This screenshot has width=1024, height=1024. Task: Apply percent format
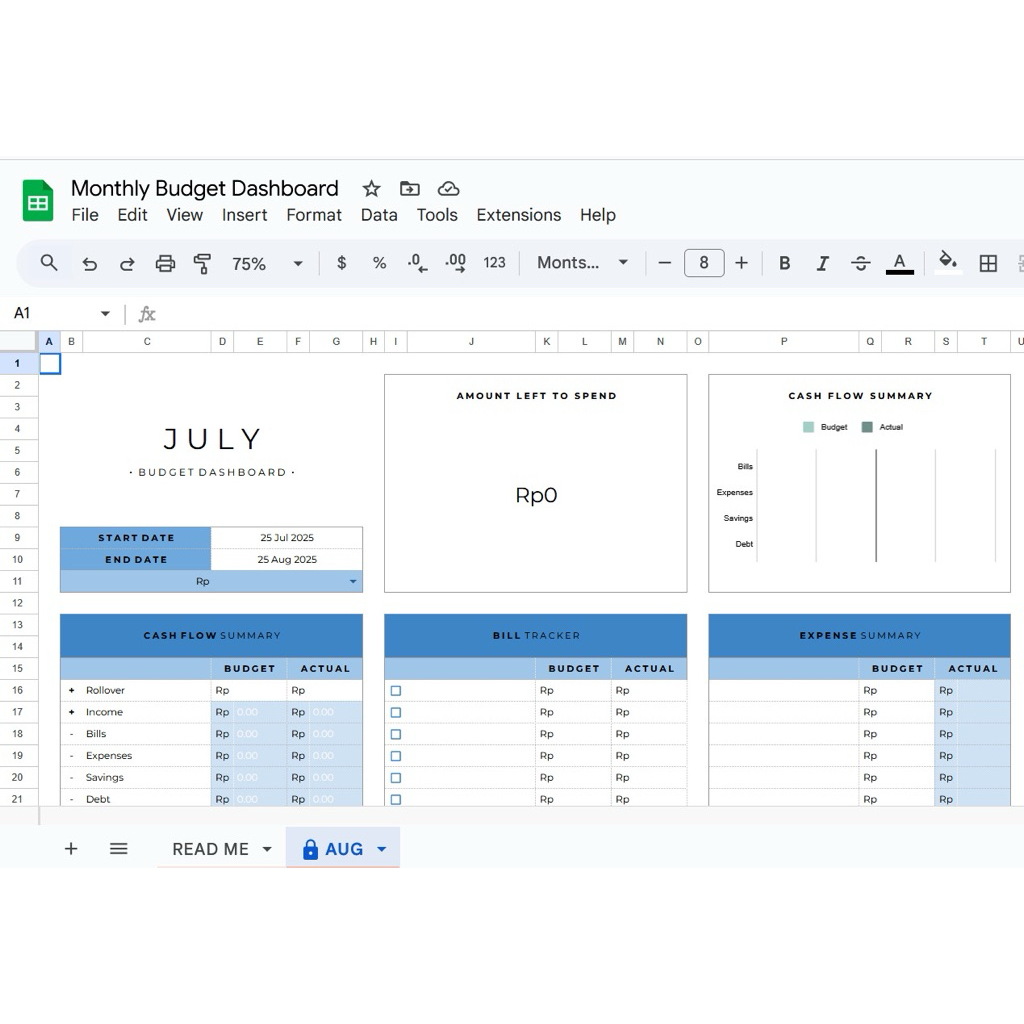click(x=379, y=263)
